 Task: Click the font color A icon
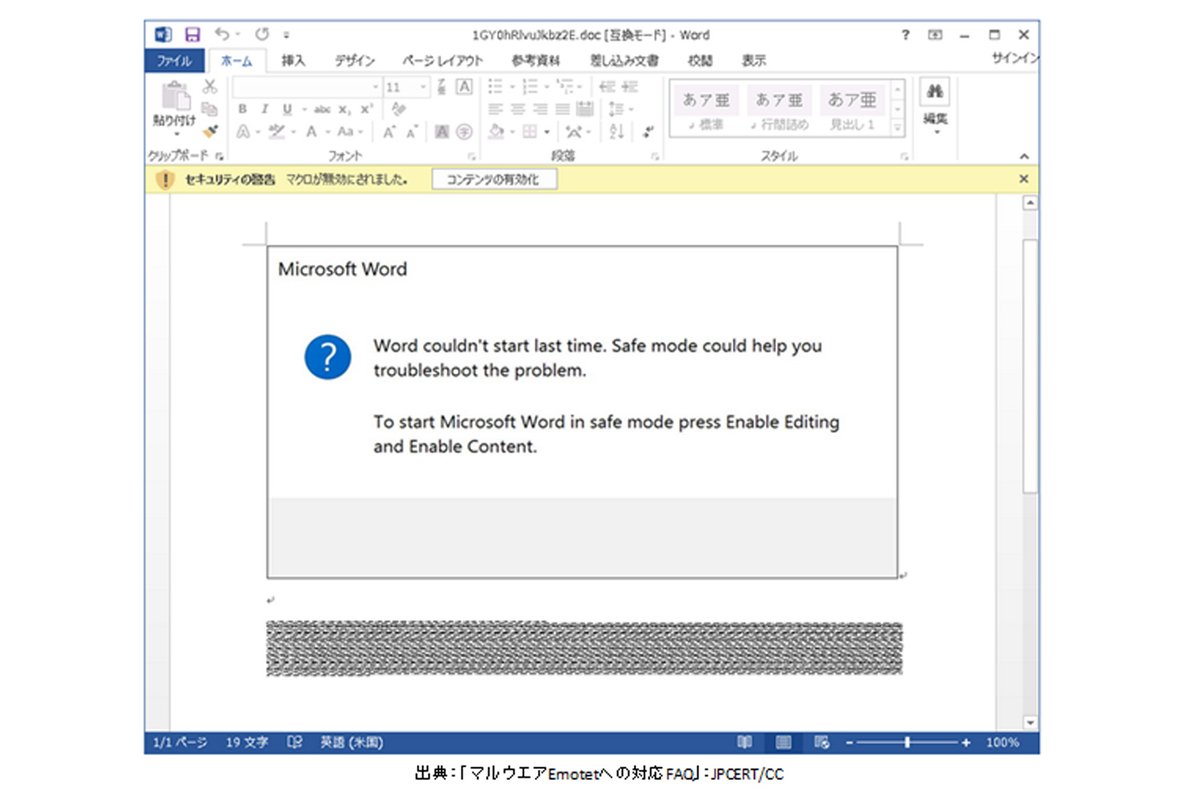(311, 131)
